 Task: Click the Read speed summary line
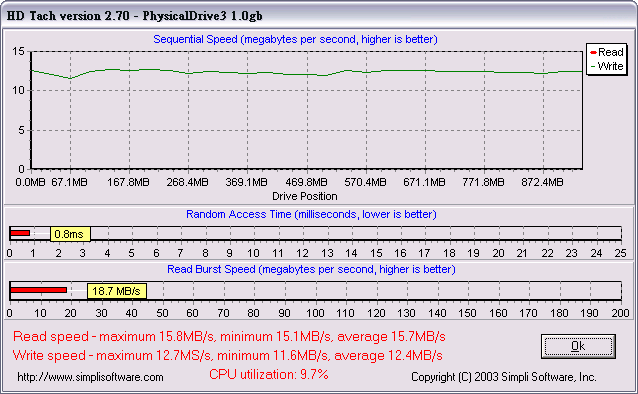229,337
